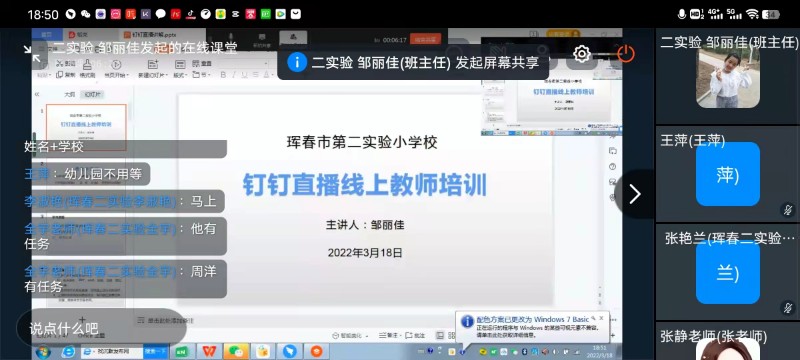Select slide 1 thumbnail in WPS panel
The height and width of the screenshot is (360, 800).
tap(86, 127)
